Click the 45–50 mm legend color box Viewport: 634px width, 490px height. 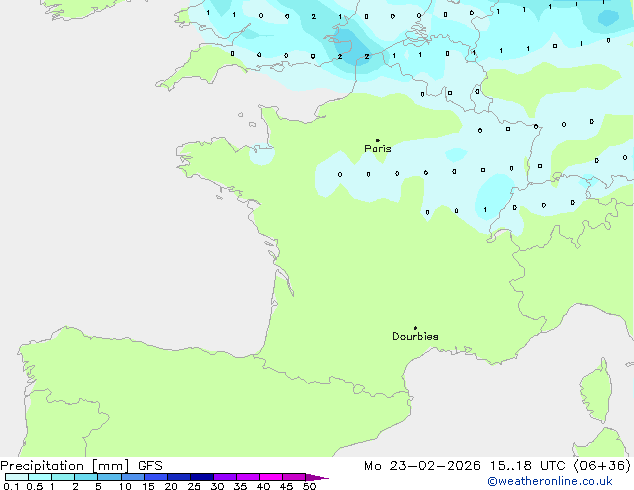(x=294, y=477)
